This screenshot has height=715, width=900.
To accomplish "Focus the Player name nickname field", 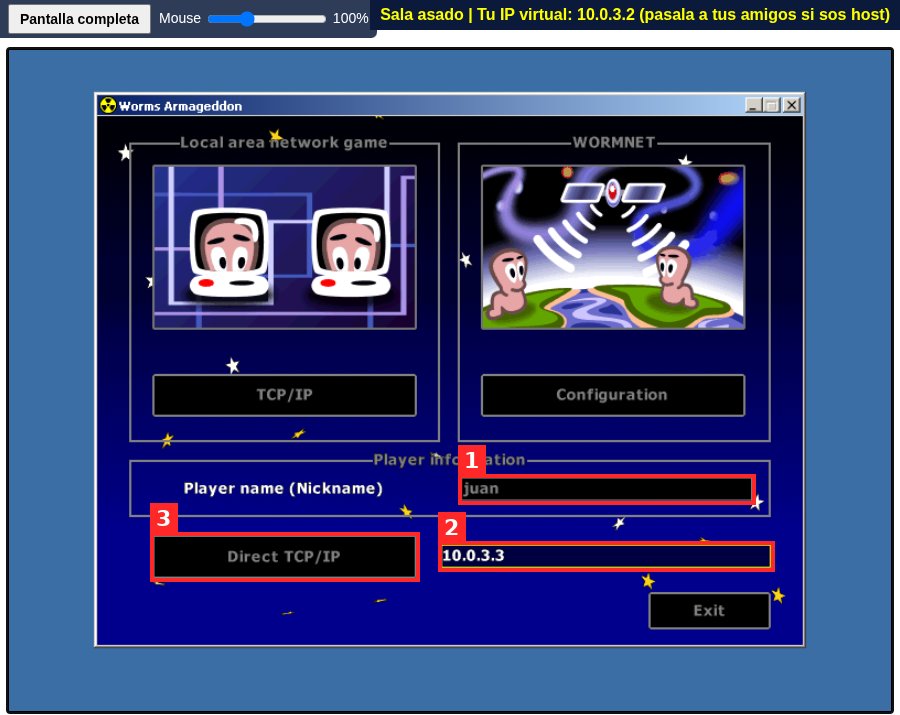I will (x=607, y=489).
